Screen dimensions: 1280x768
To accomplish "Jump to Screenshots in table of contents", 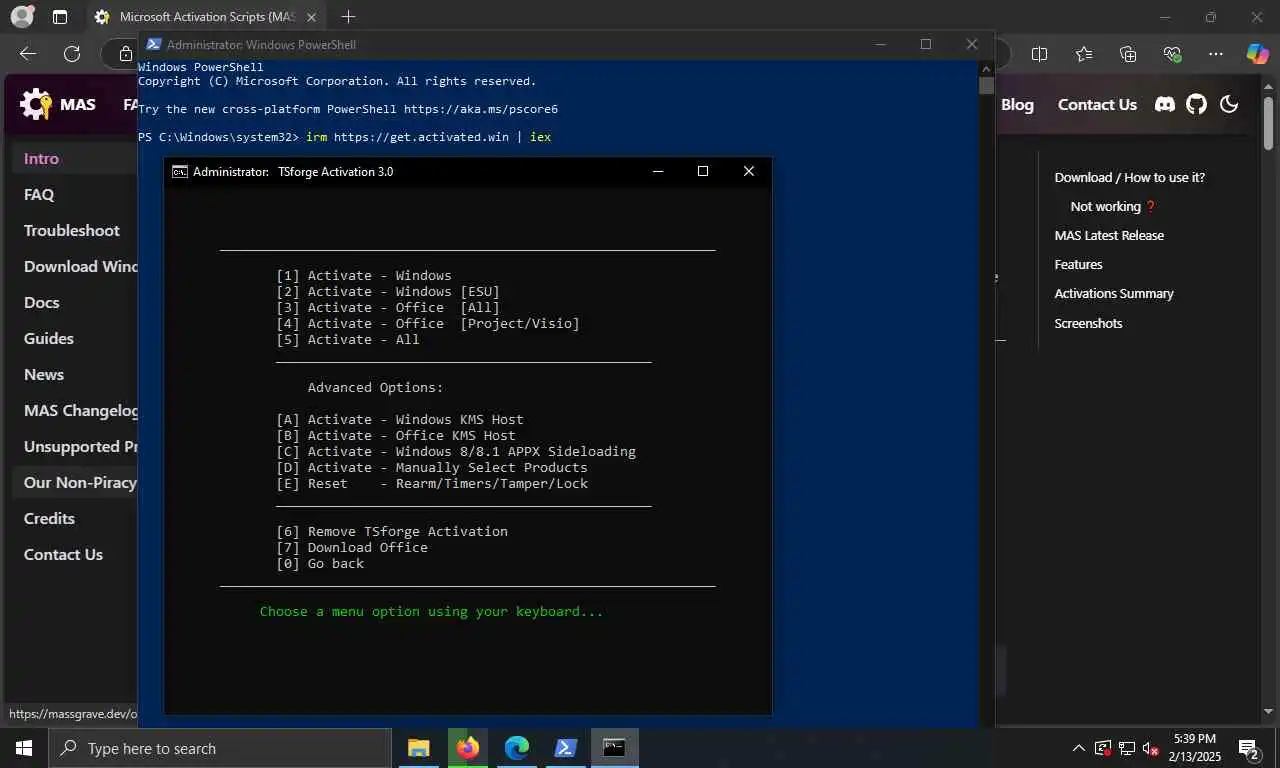I will tap(1088, 323).
